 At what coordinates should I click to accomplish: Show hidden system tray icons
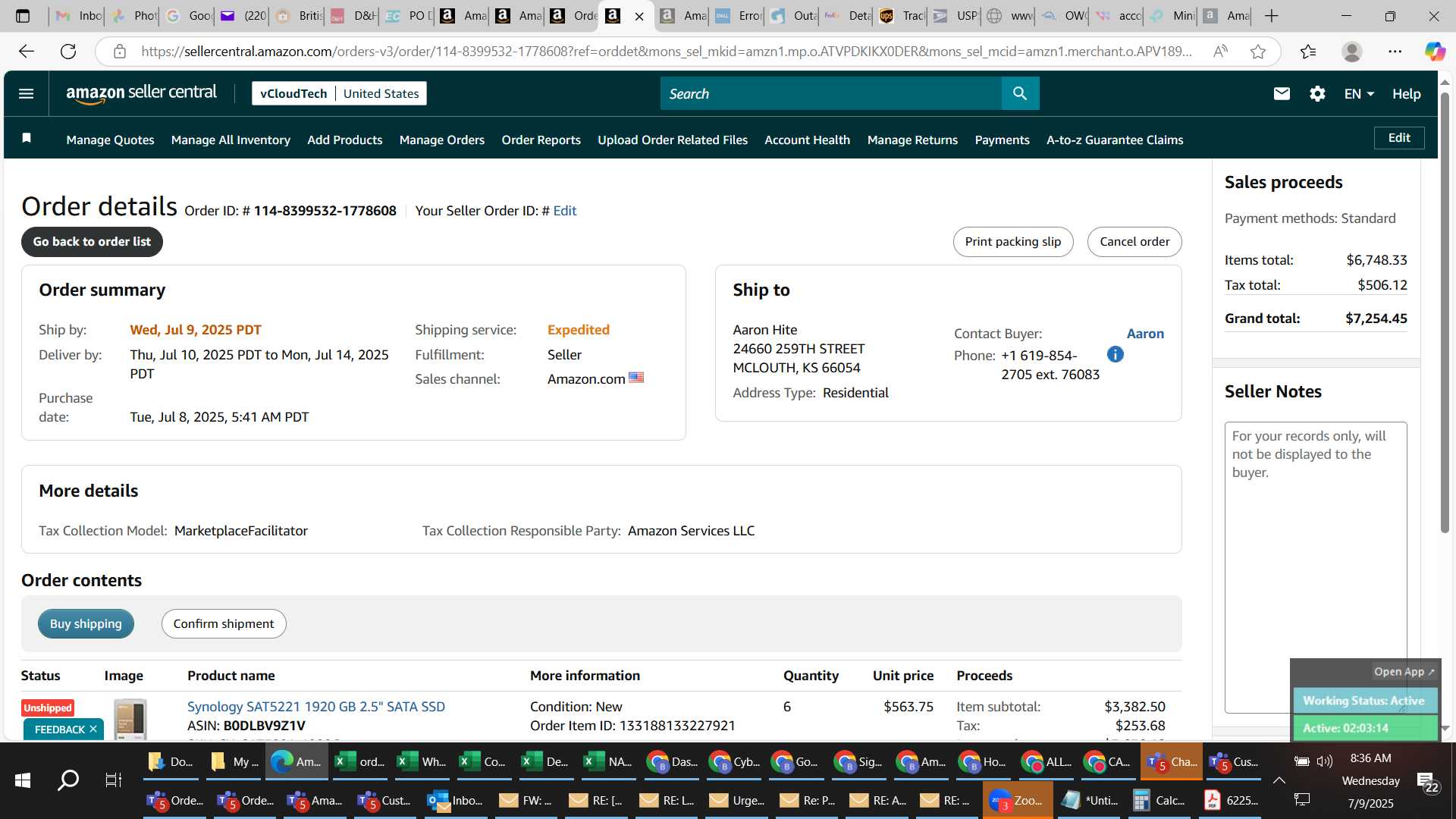coord(1279,780)
